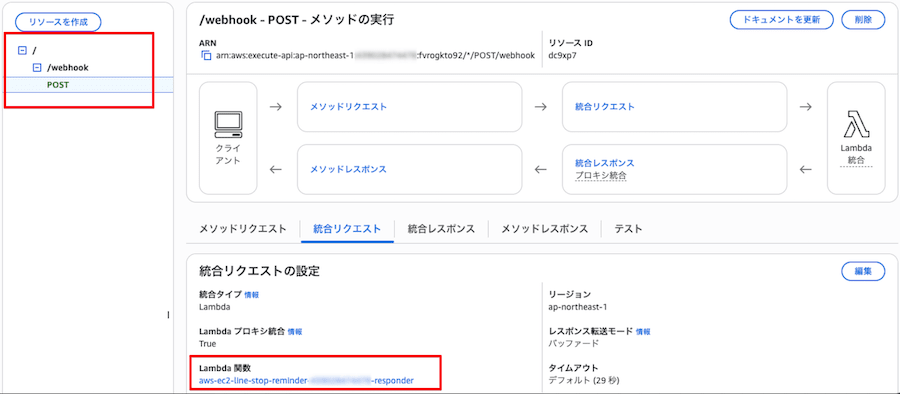900x394 pixels.
Task: Click the ARN text string
Action: [375, 56]
